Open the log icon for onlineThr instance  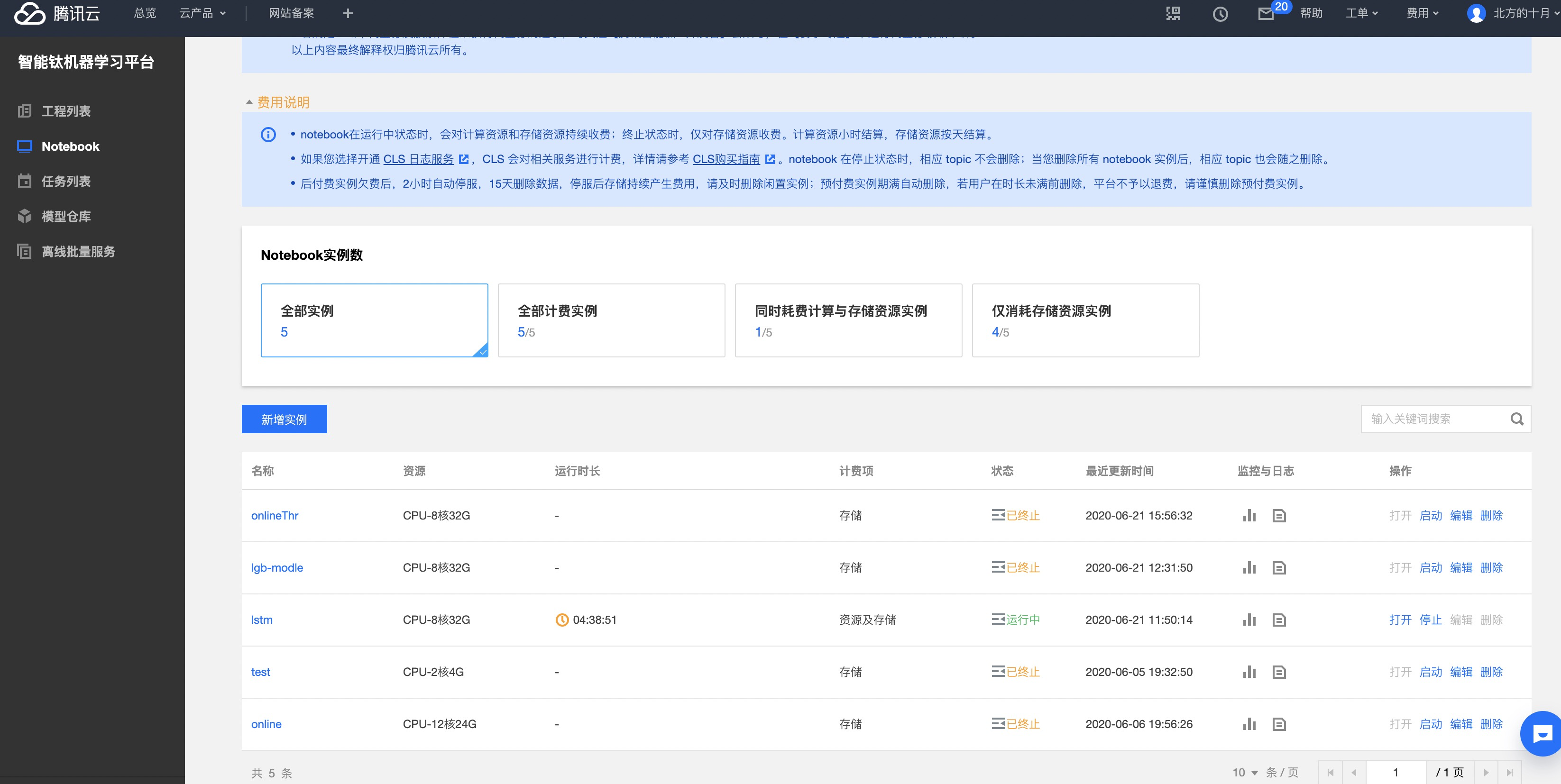tap(1279, 516)
